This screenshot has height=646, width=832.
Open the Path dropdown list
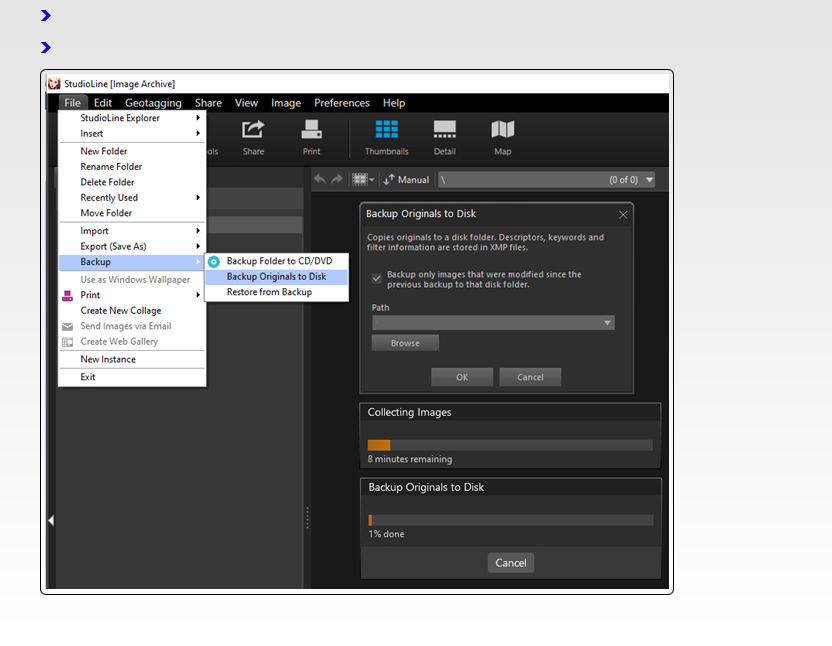pyautogui.click(x=607, y=323)
